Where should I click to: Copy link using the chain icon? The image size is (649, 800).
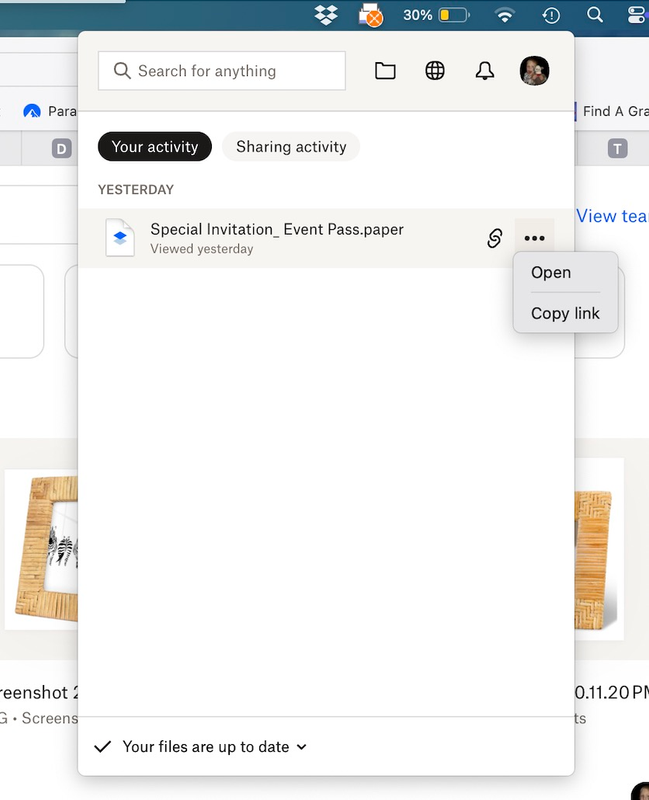pos(494,238)
